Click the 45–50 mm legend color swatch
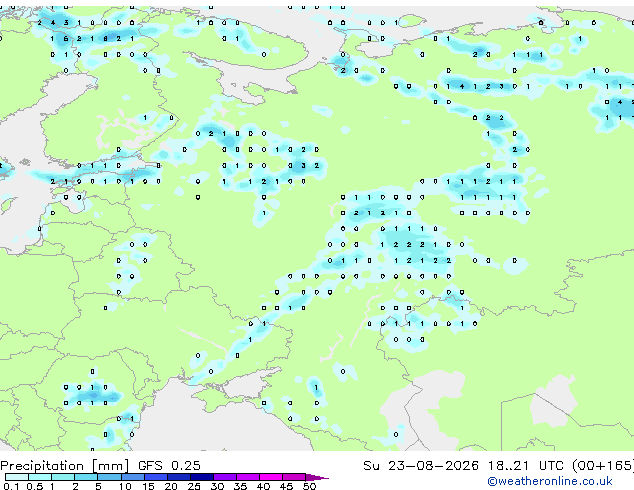Image resolution: width=634 pixels, height=490 pixels. click(x=294, y=477)
